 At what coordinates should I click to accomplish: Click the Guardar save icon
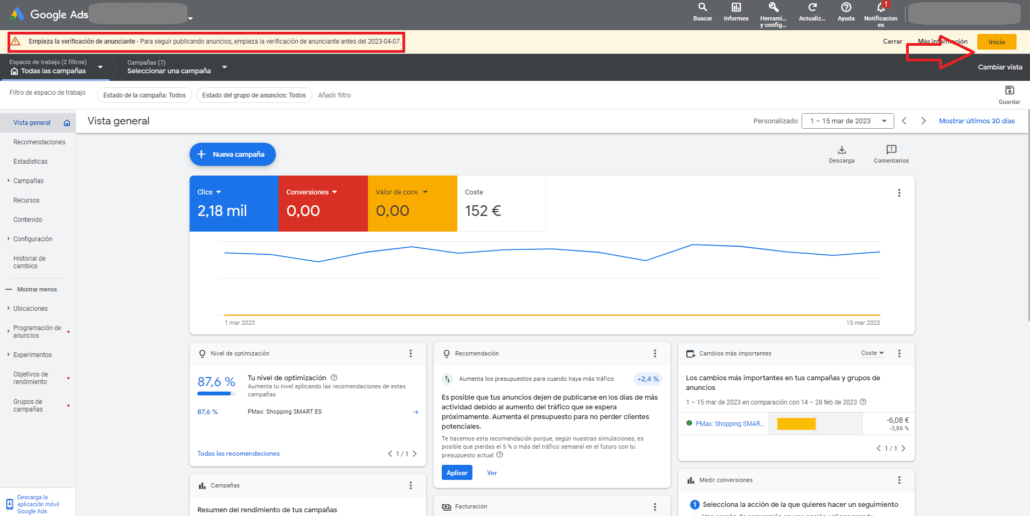click(1009, 91)
